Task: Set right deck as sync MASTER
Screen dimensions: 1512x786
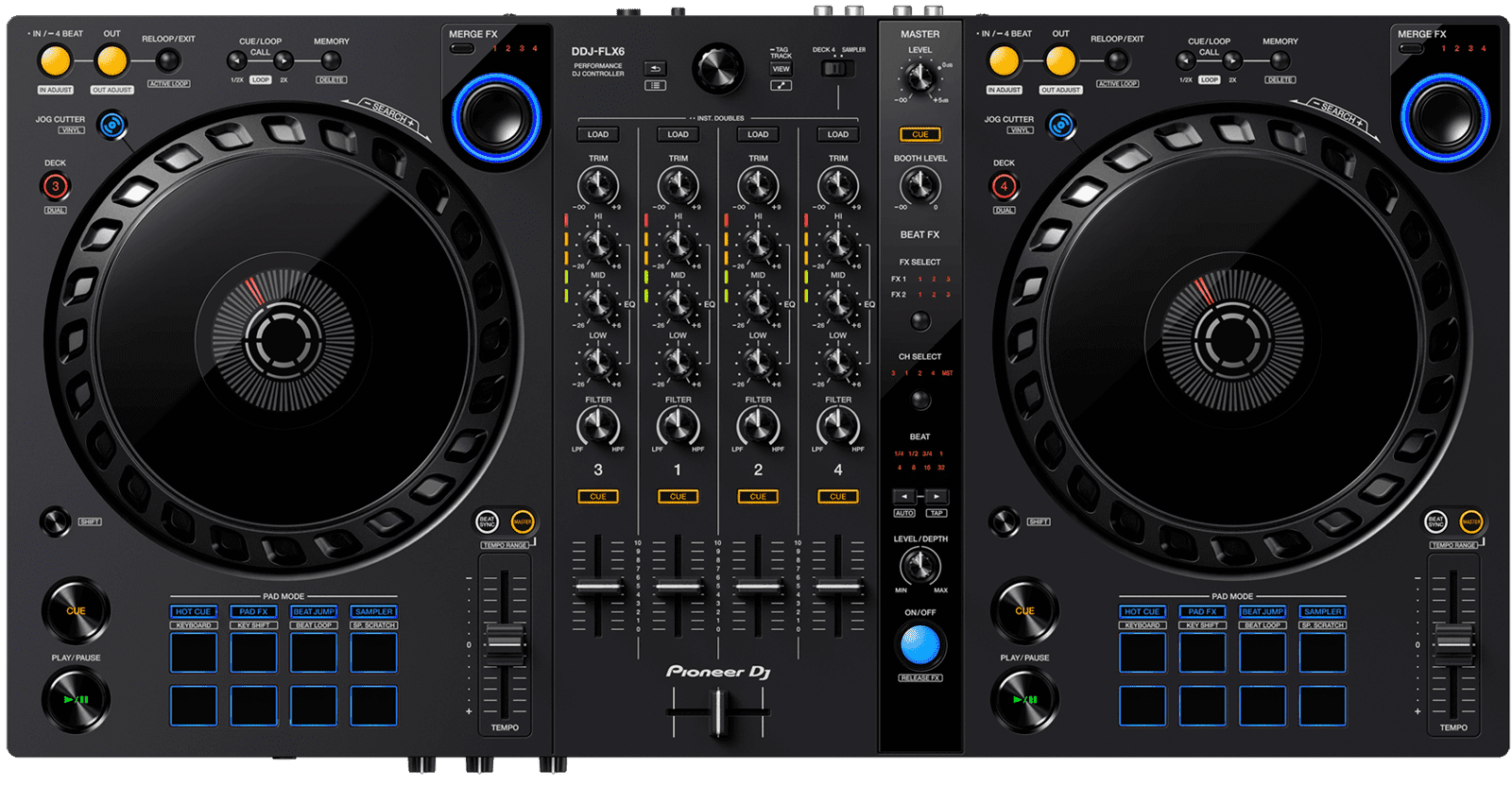Action: [1471, 521]
